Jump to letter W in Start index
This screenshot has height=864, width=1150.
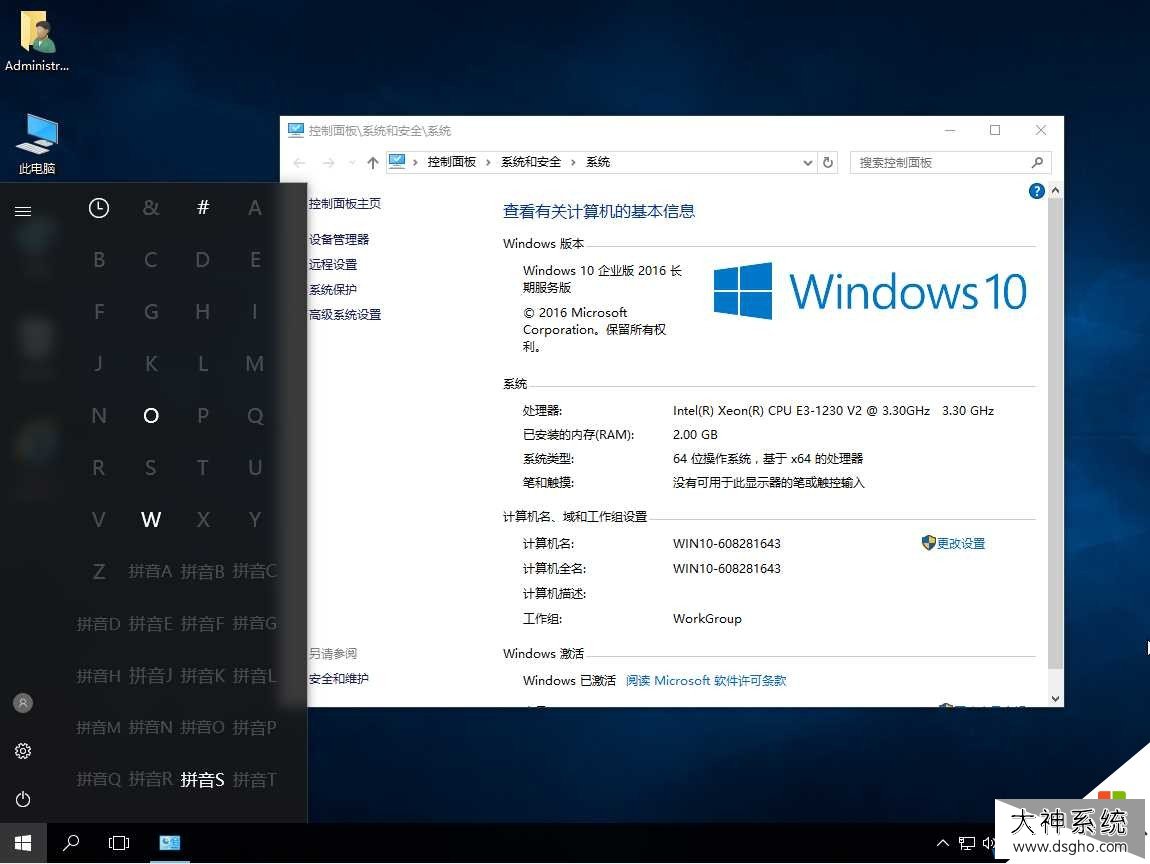click(151, 519)
